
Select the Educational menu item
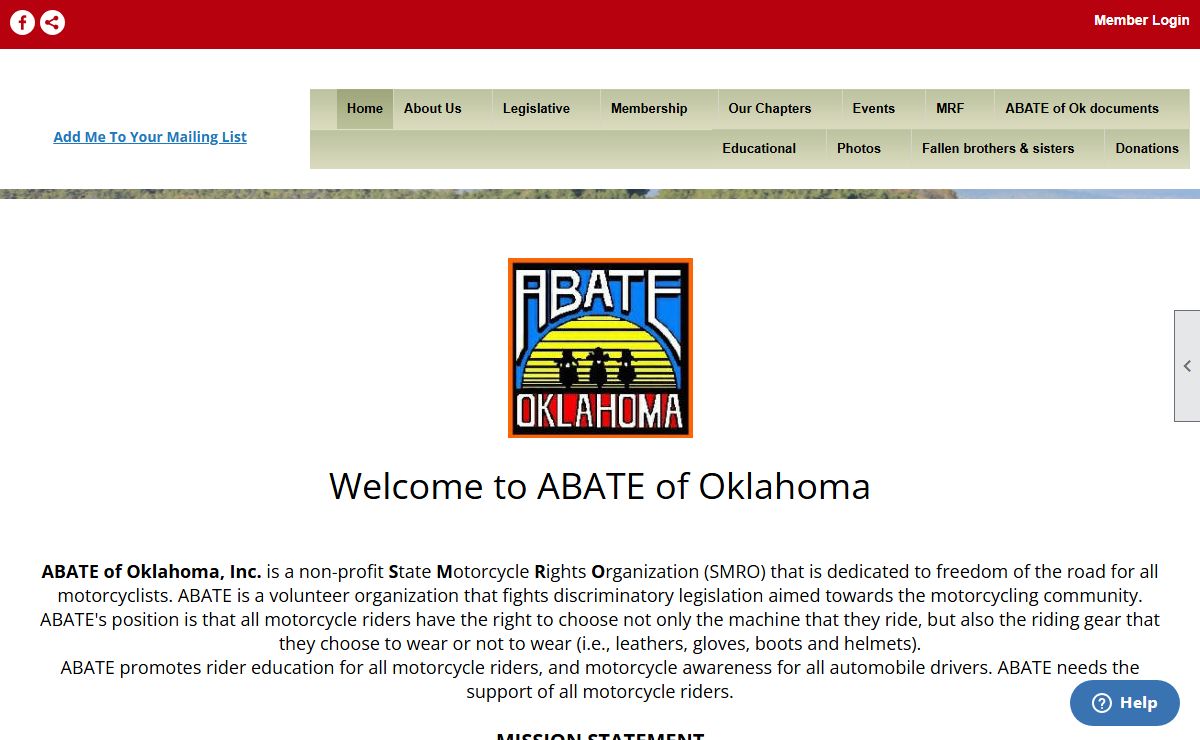[x=760, y=149]
